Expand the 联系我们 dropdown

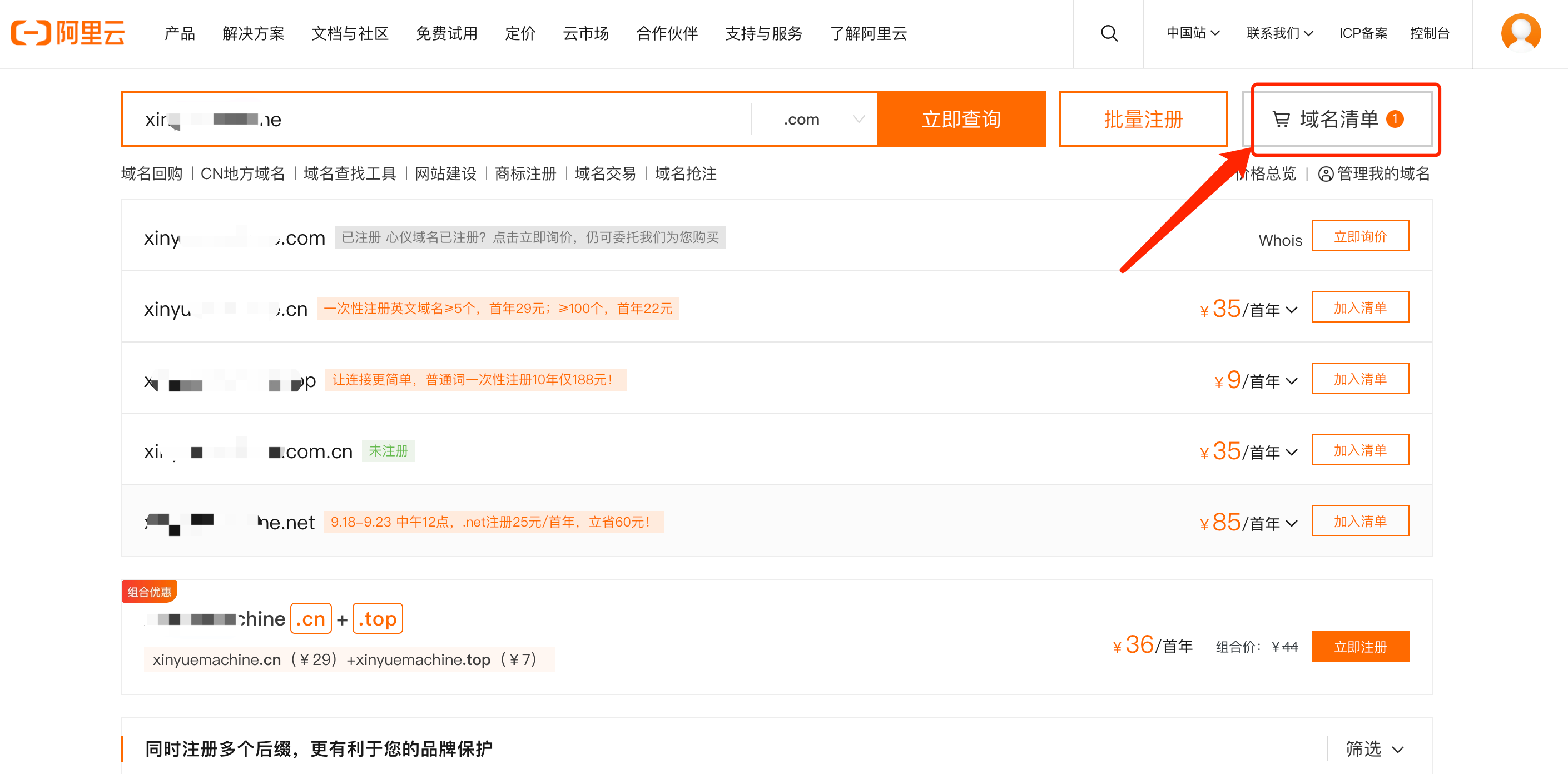coord(1279,33)
